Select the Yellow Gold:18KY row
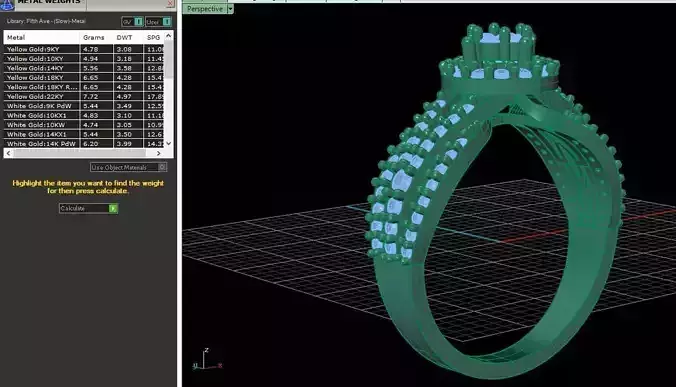The width and height of the screenshot is (676, 387). click(x=84, y=78)
